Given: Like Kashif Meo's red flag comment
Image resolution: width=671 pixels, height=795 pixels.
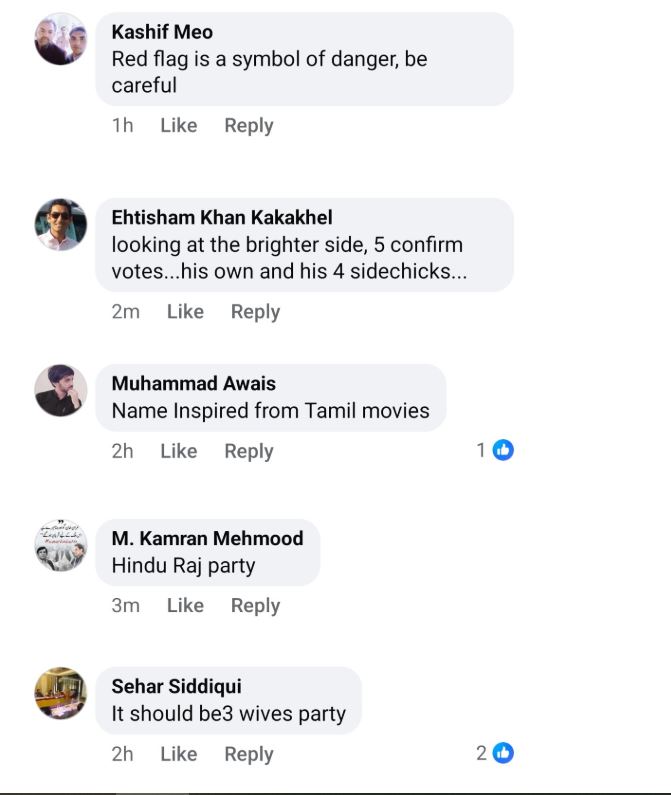Looking at the screenshot, I should pos(178,126).
